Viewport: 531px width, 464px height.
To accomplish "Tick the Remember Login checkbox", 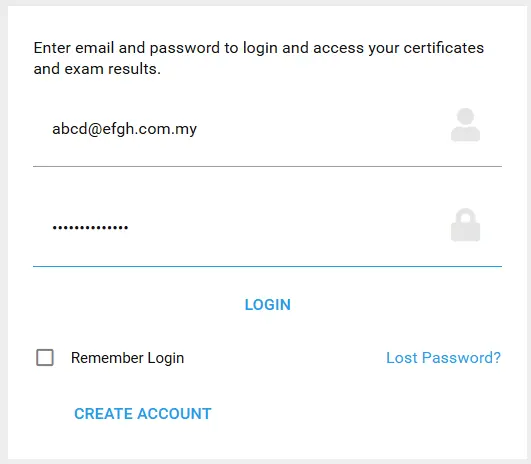I will [45, 358].
